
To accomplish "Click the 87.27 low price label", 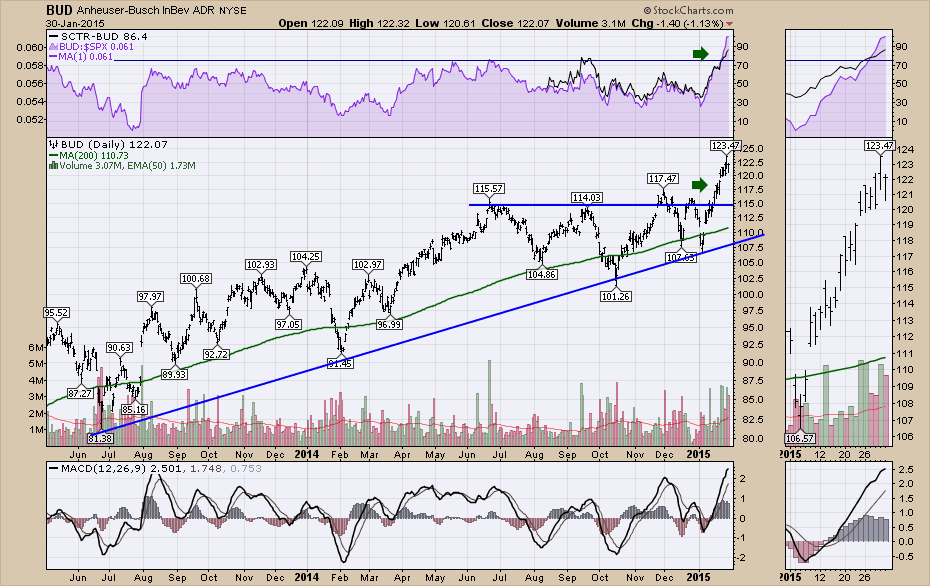I will coord(80,393).
